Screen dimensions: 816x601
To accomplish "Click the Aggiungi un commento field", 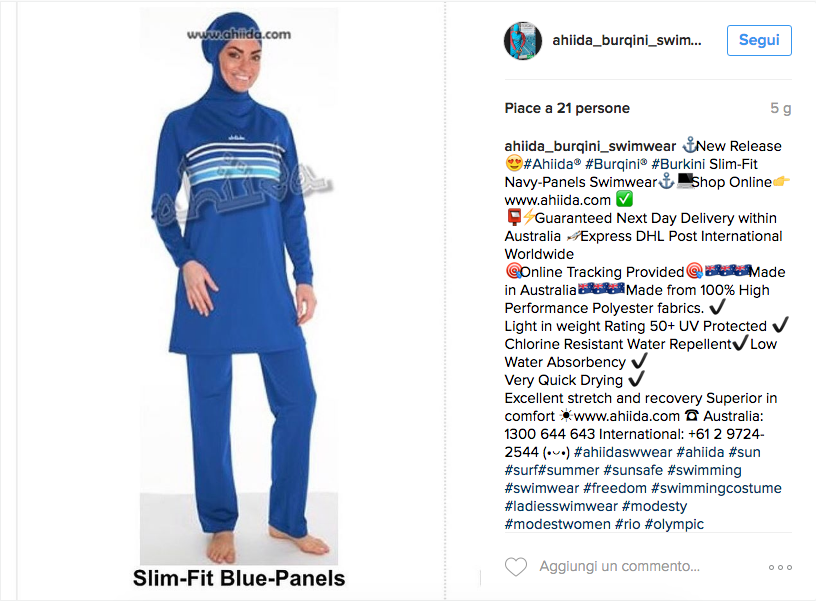I will (619, 566).
